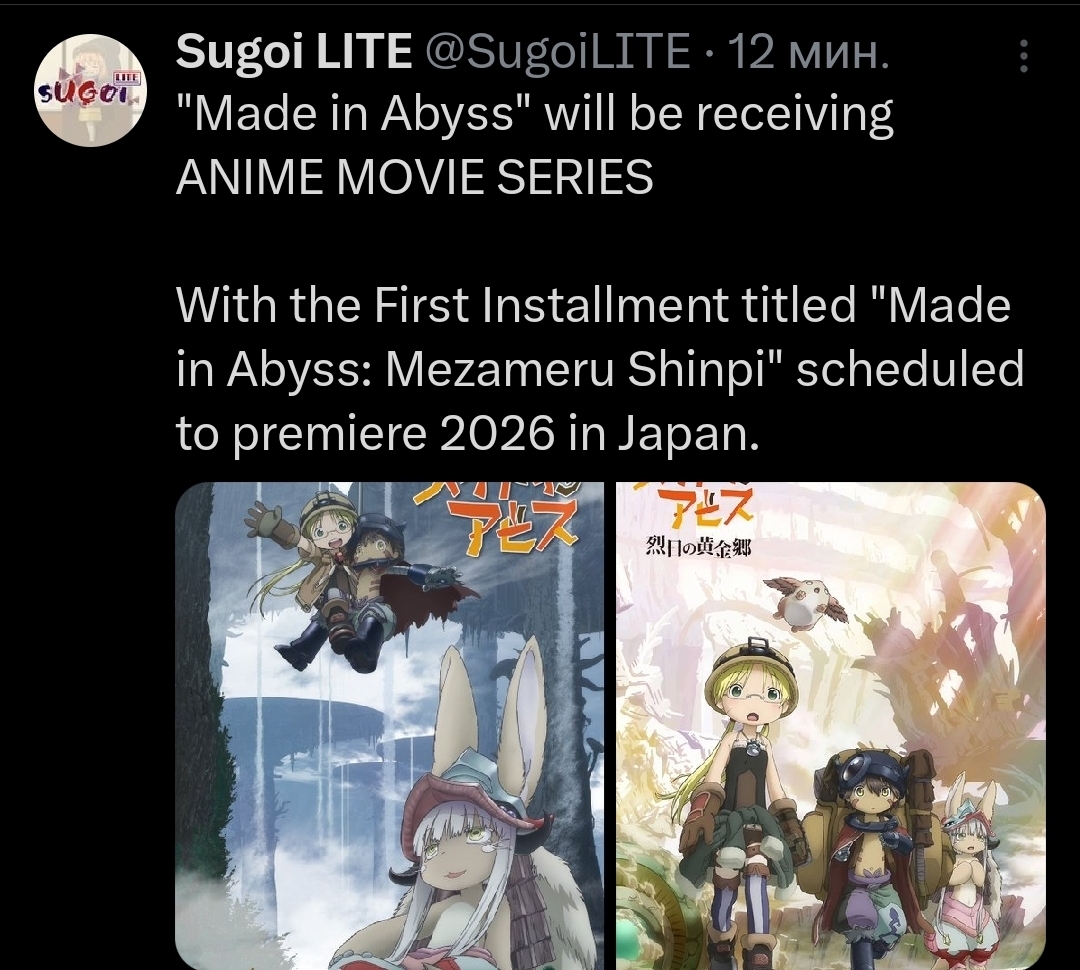Open the left poster with large Nanachi
The height and width of the screenshot is (970, 1080).
click(x=389, y=725)
